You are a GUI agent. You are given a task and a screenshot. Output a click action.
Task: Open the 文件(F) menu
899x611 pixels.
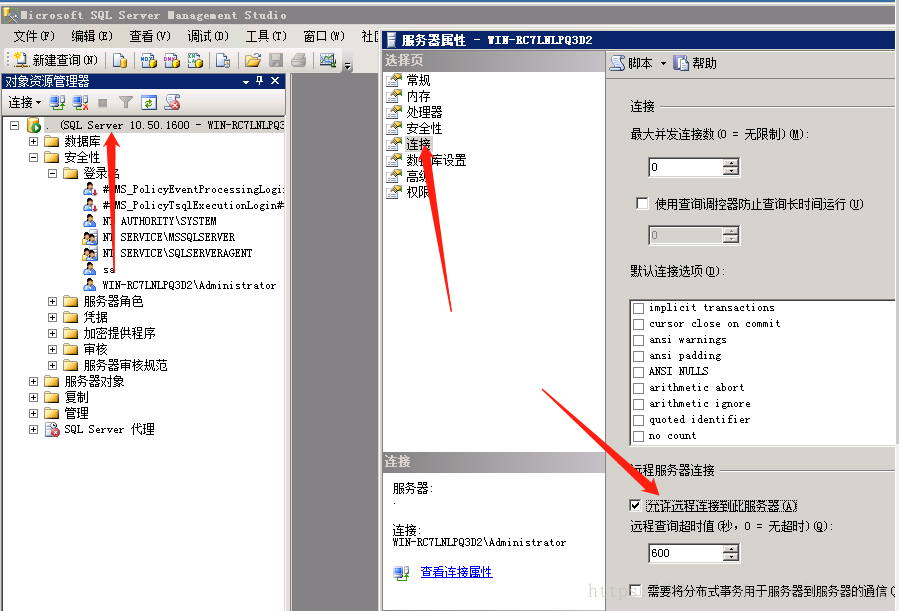coord(34,36)
